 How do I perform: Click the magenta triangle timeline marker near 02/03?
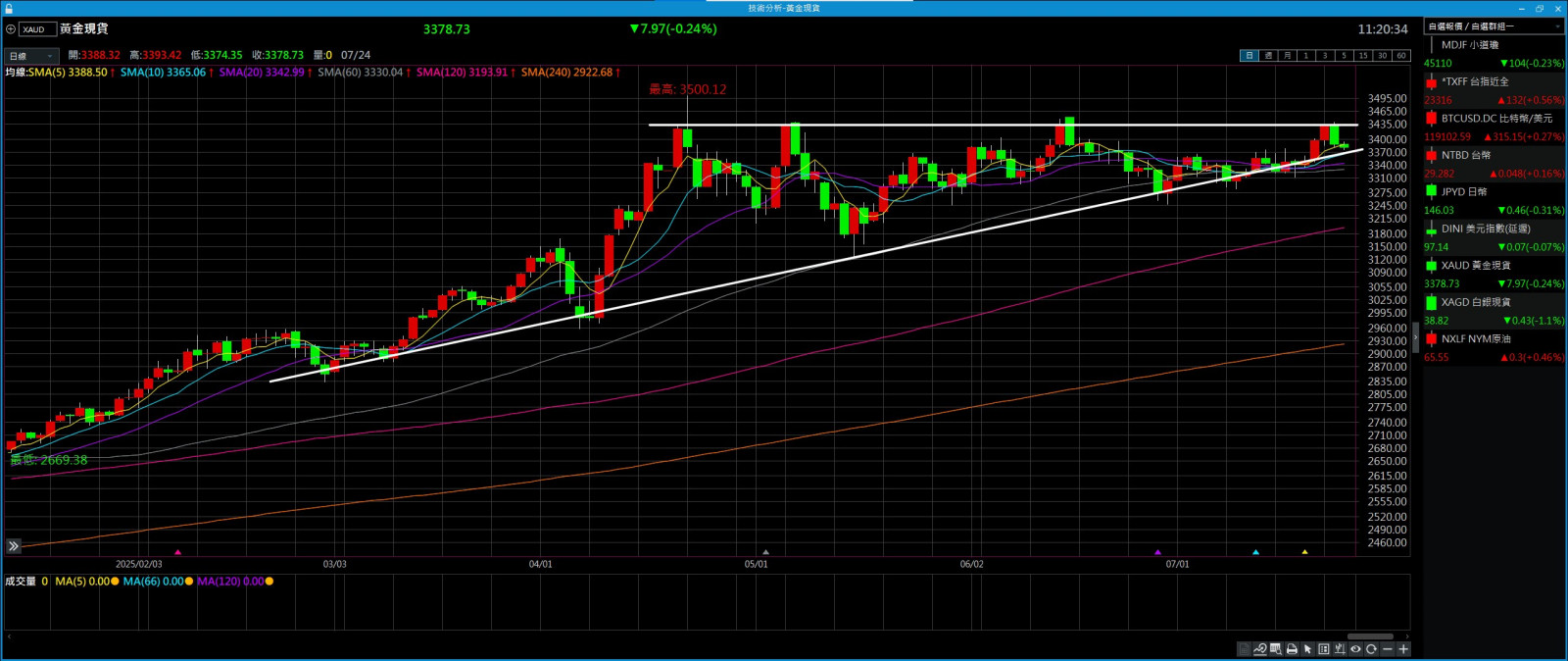[x=177, y=552]
